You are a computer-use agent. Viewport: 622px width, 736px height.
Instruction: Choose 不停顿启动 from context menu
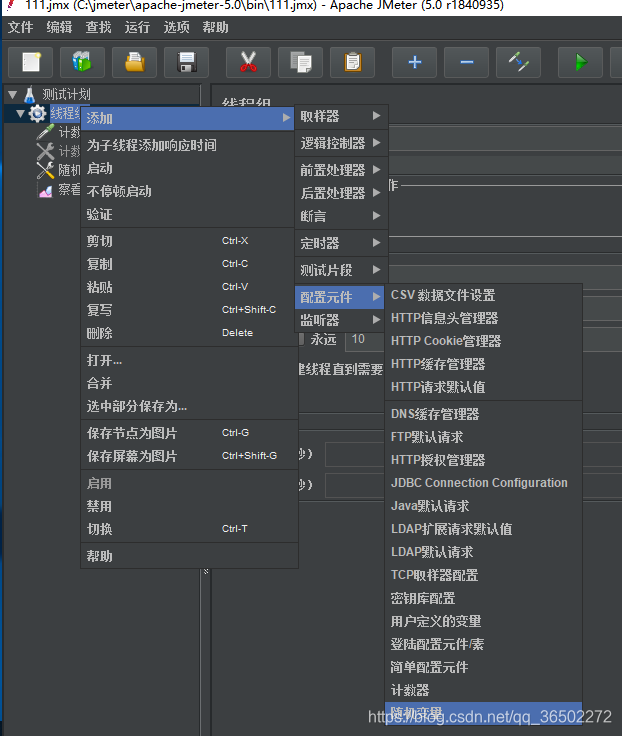click(x=189, y=191)
